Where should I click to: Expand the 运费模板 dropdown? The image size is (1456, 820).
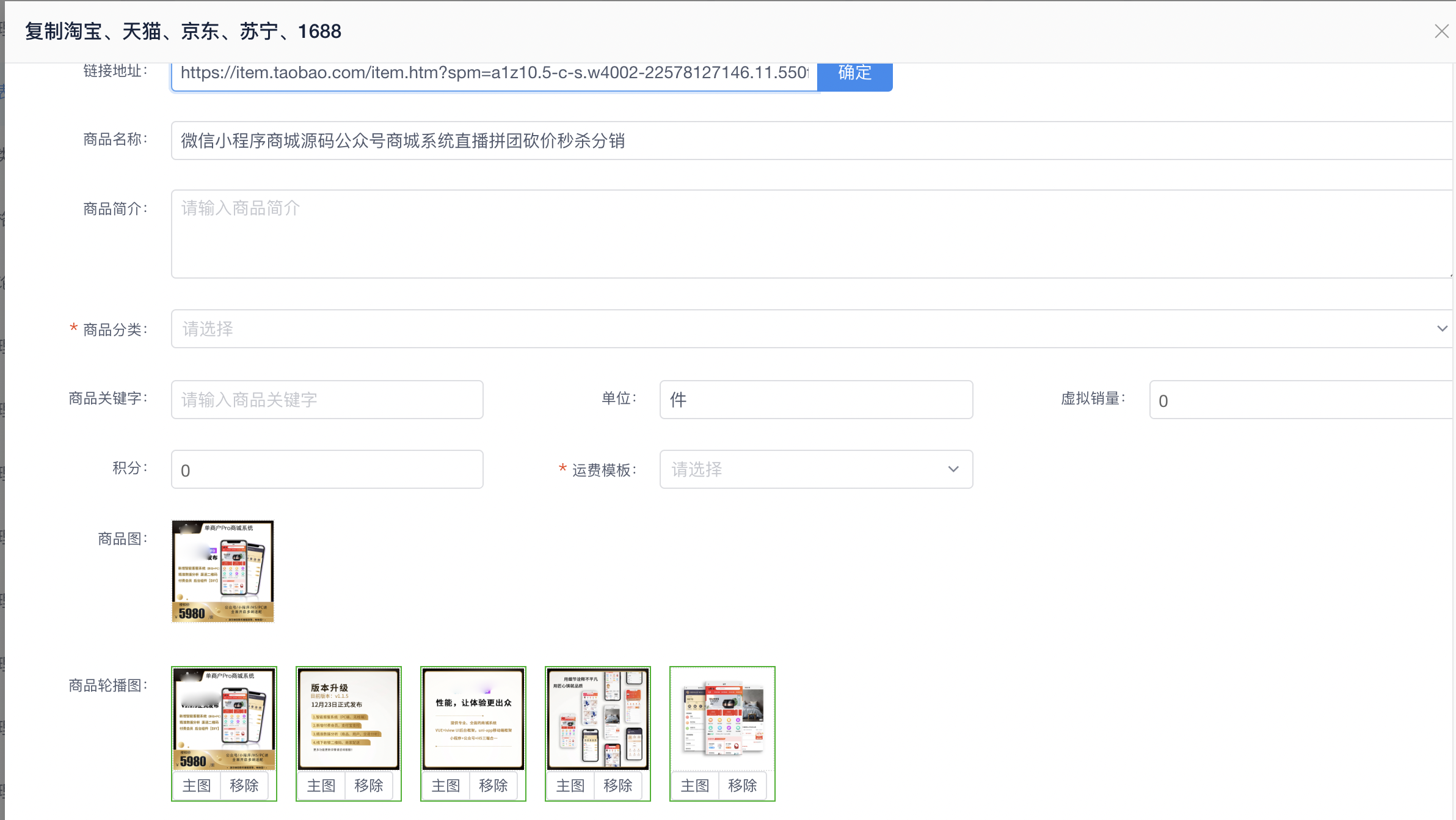click(x=815, y=469)
